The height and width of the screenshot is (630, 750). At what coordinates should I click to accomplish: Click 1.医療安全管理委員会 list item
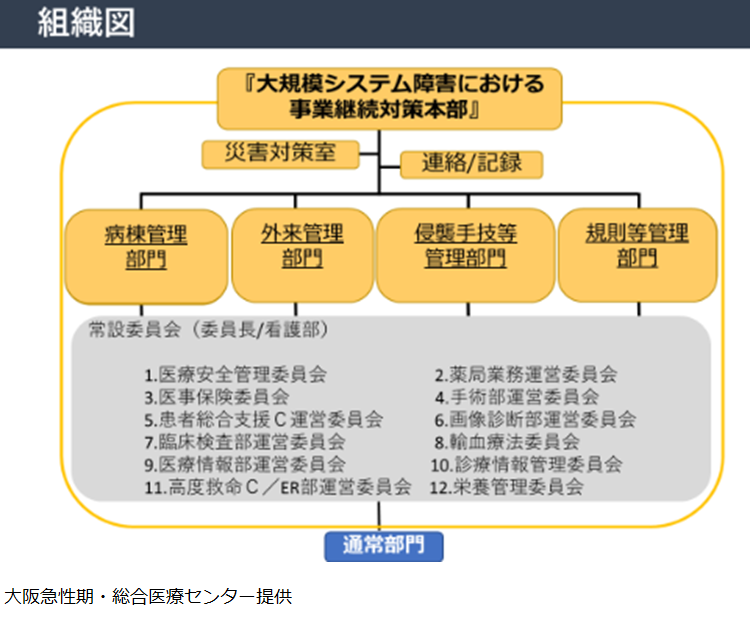pos(235,375)
